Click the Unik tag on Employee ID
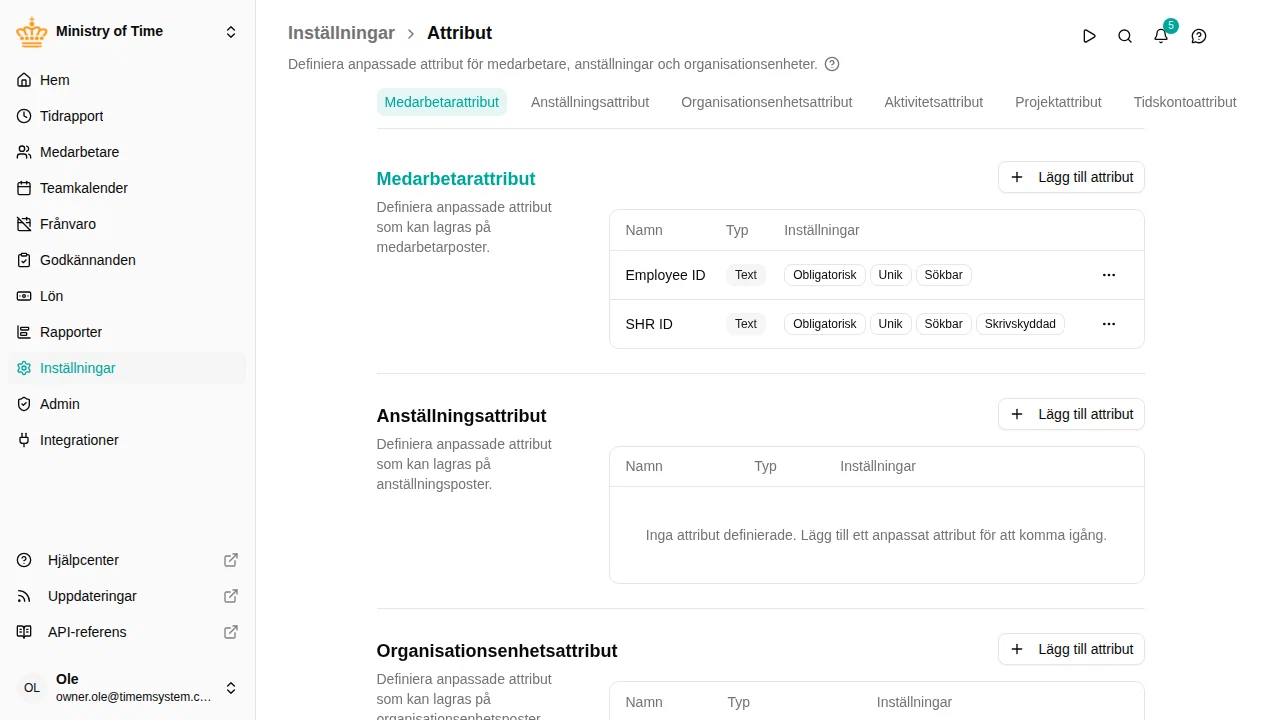 click(890, 275)
